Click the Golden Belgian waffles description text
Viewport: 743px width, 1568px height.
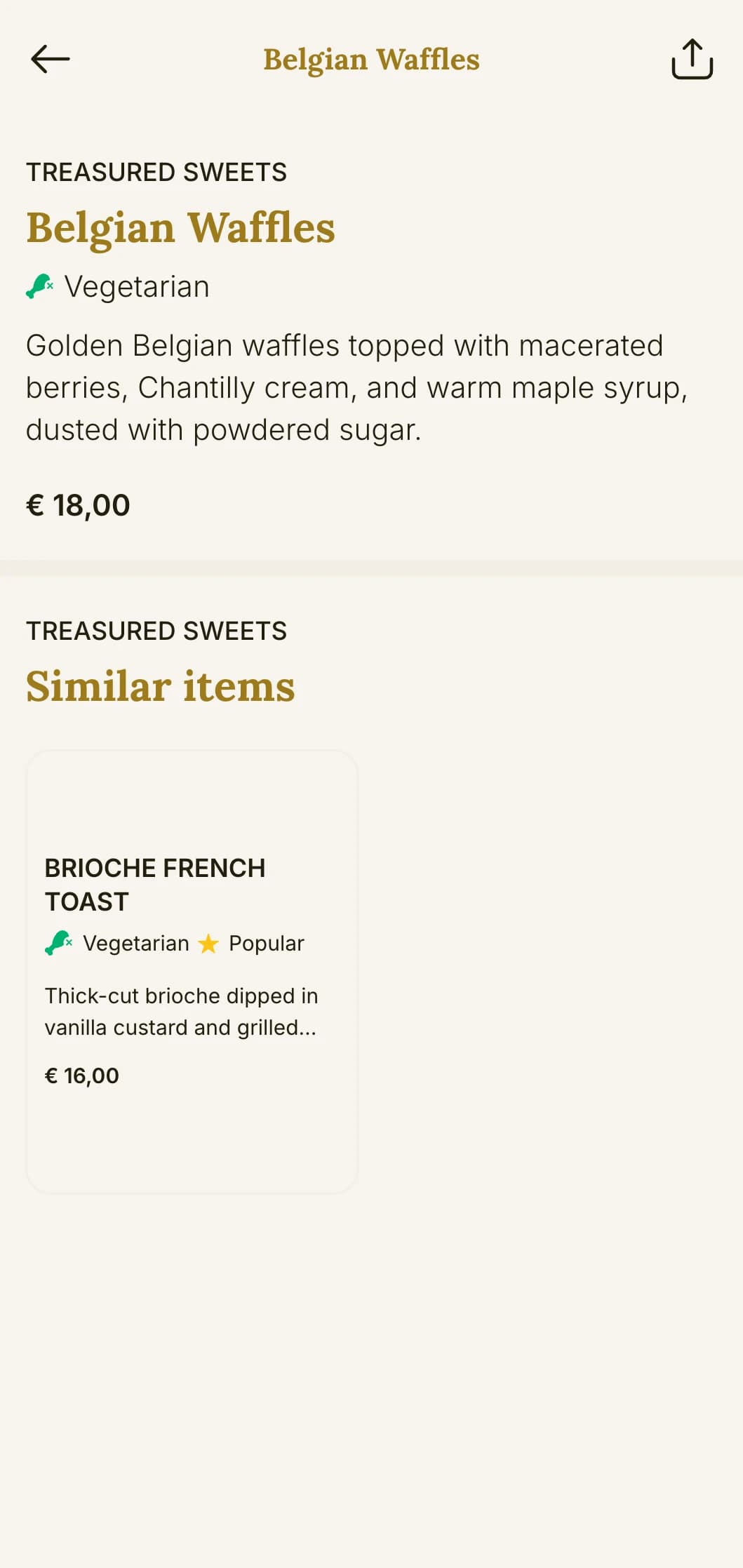[x=356, y=387]
